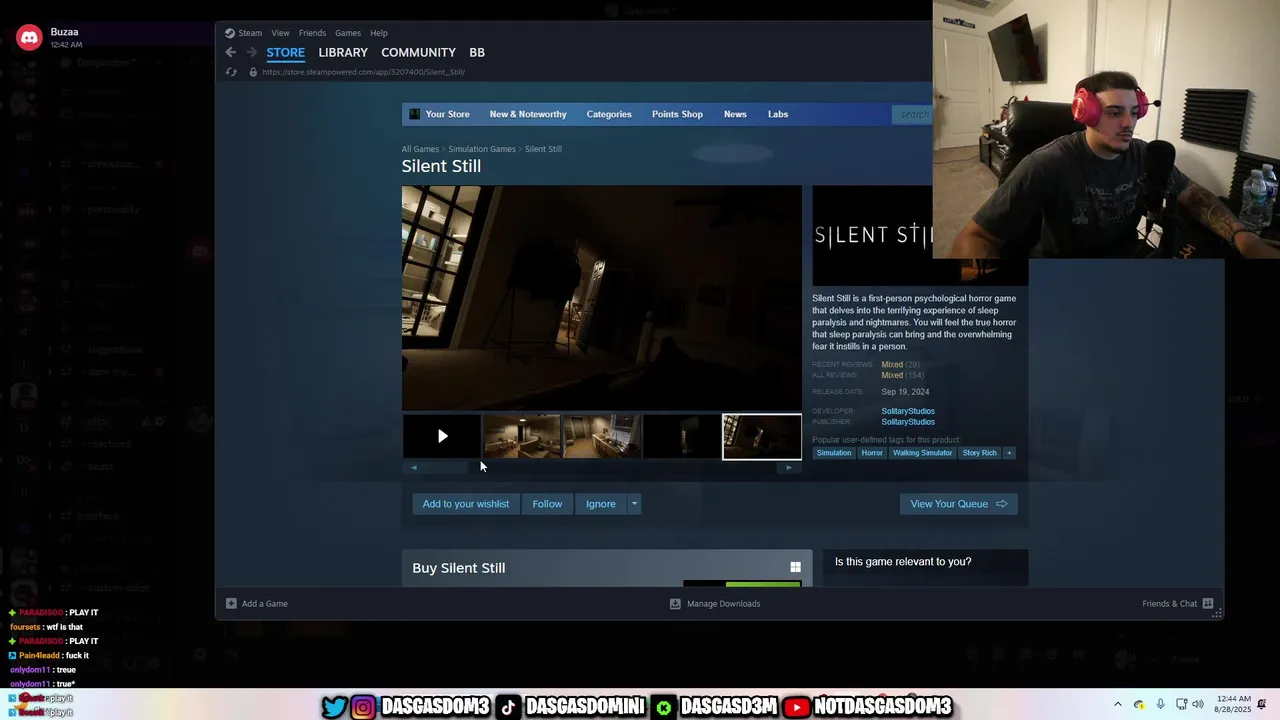Expand the Categories menu
1280x720 pixels.
[x=609, y=114]
